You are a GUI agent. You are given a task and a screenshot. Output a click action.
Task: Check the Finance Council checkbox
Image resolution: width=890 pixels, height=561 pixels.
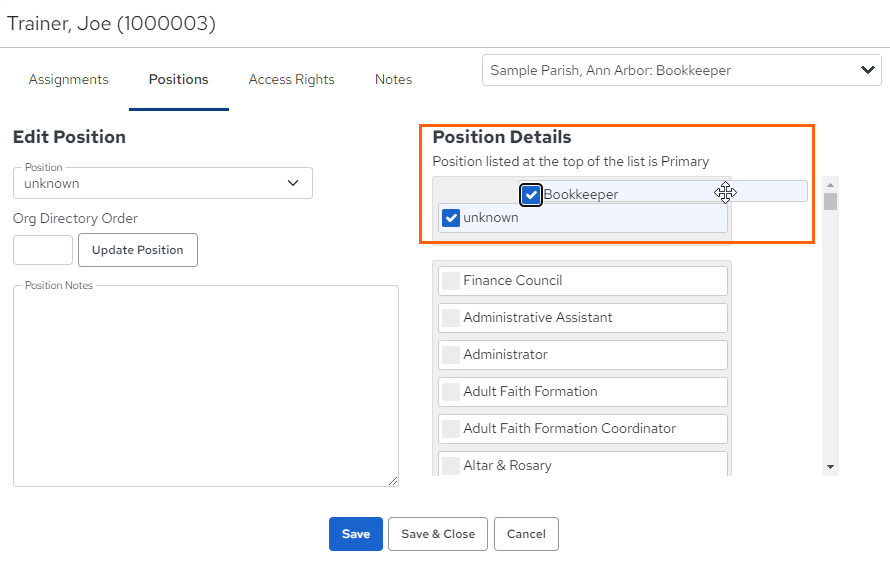point(451,280)
